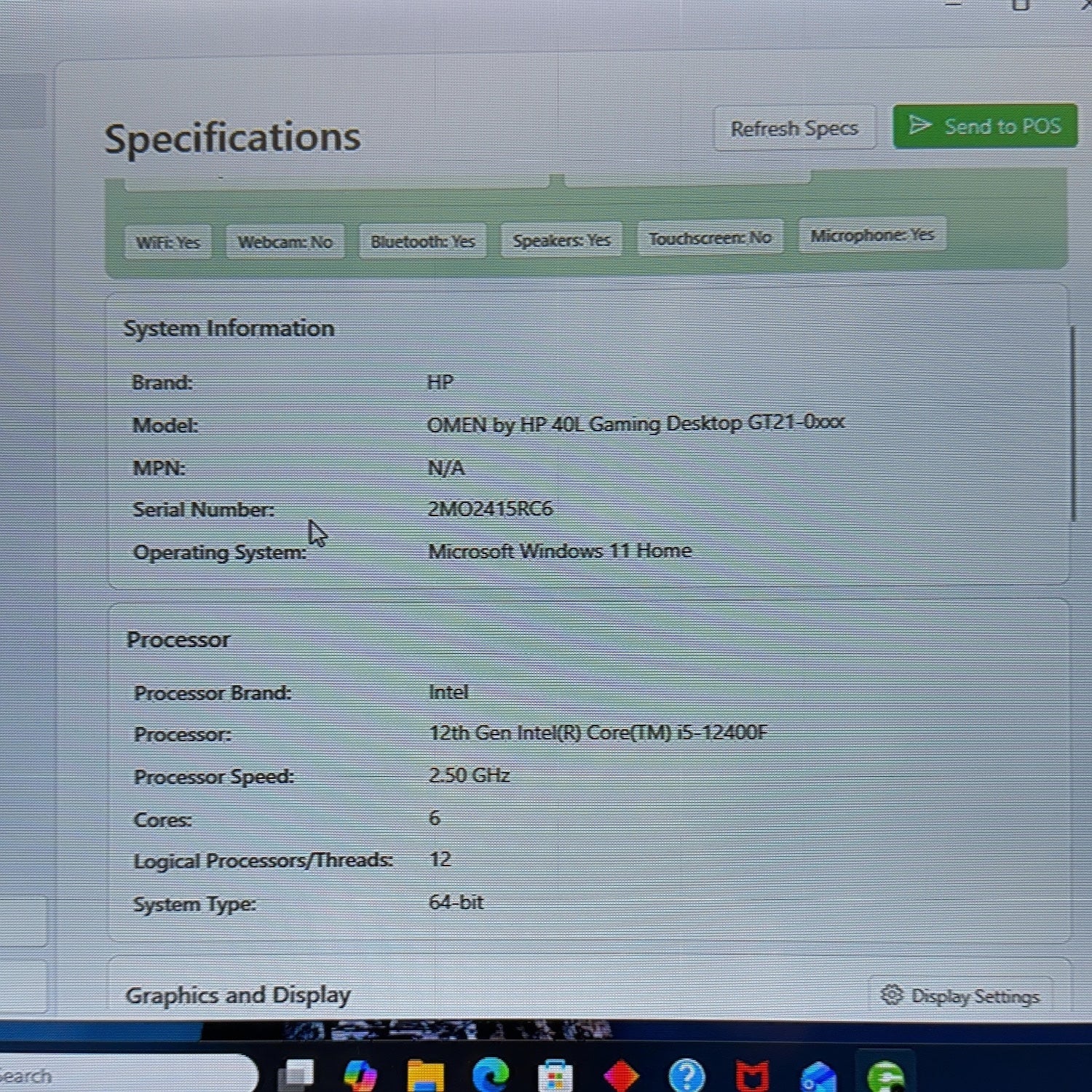This screenshot has width=1092, height=1092.
Task: Click the "MPN:" label
Action: [x=159, y=468]
